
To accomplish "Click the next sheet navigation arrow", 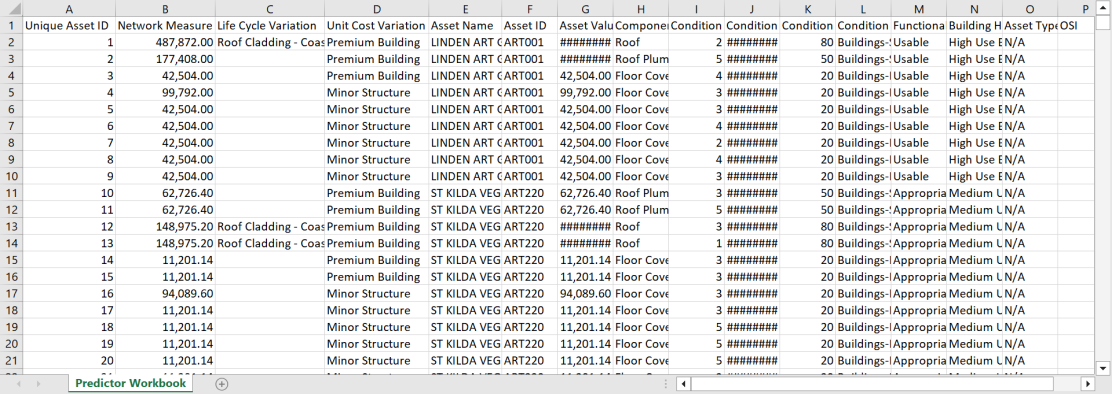I will pyautogui.click(x=38, y=383).
